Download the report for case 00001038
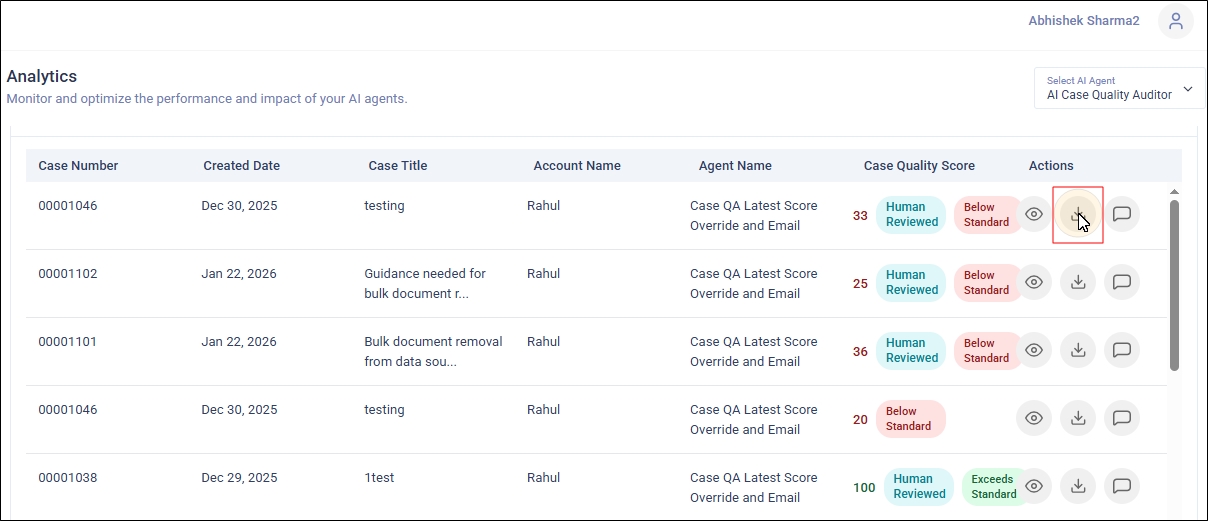The height and width of the screenshot is (521, 1208). point(1078,486)
